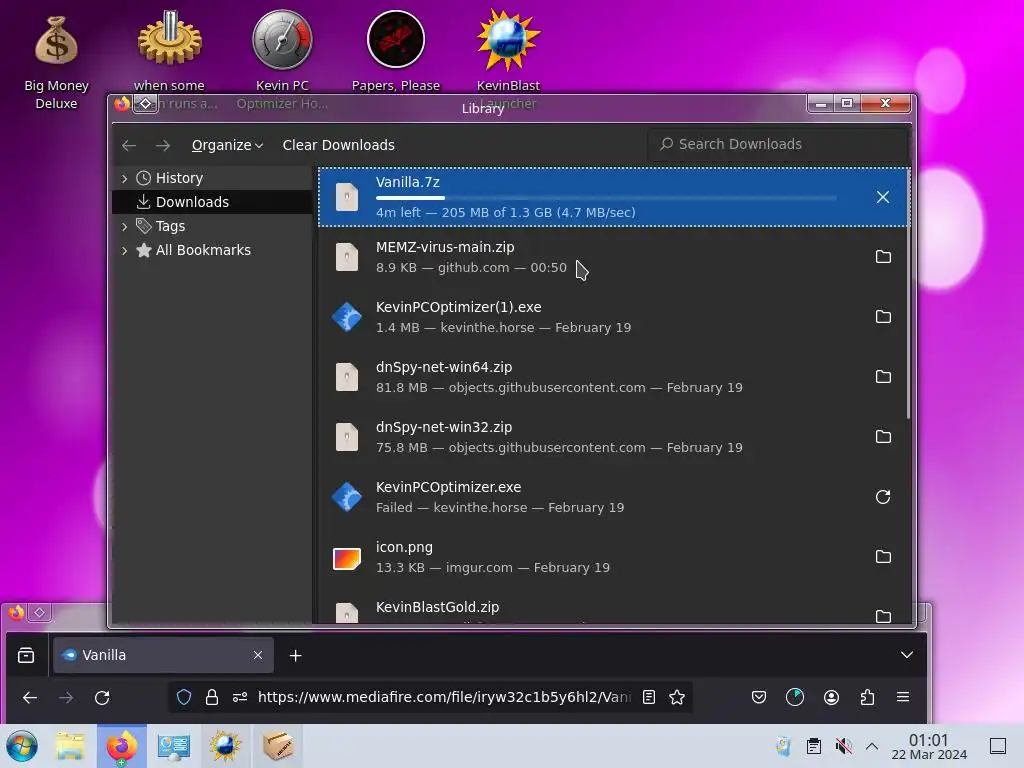This screenshot has width=1024, height=768.
Task: Select dnSpy-net-win64.zip download entry
Action: (x=613, y=377)
